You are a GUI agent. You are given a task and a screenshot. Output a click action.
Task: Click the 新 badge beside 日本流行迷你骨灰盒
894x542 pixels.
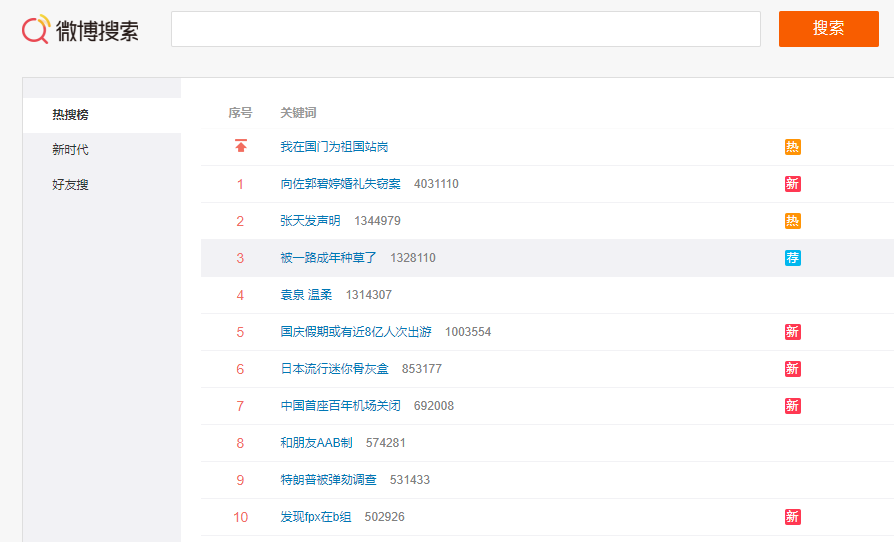(793, 369)
